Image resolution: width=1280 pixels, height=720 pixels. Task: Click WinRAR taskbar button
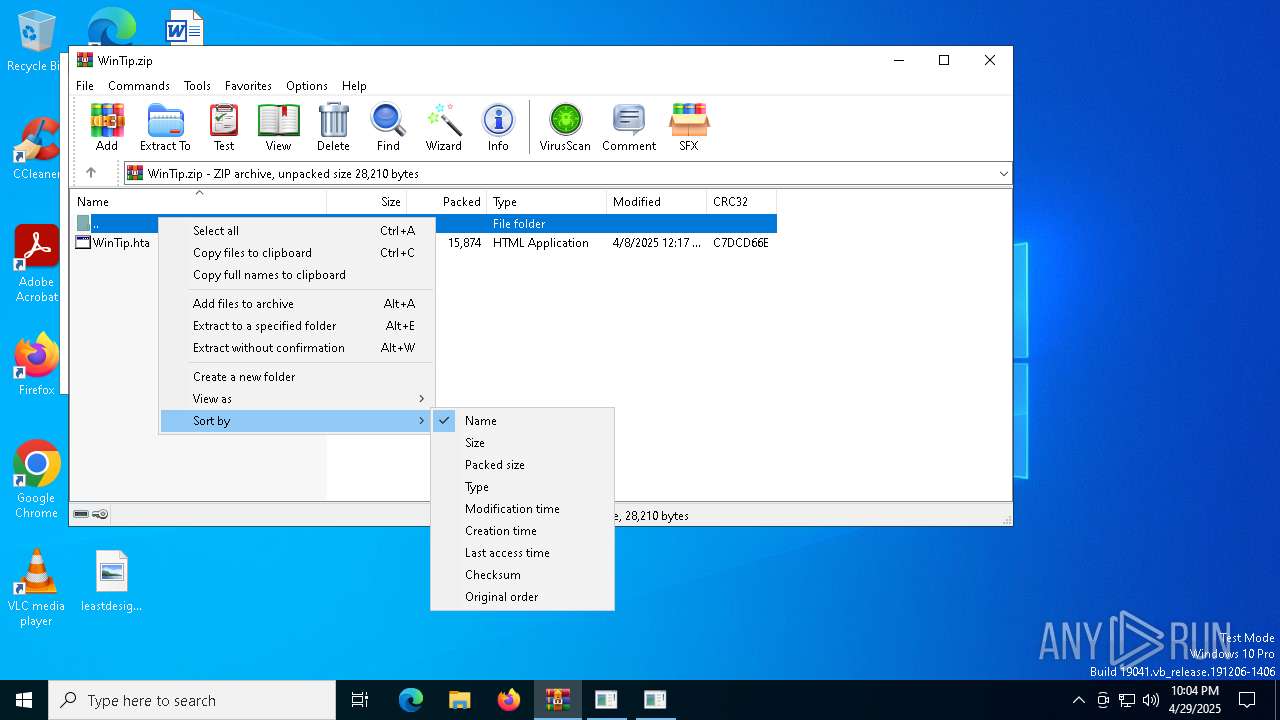(x=557, y=700)
